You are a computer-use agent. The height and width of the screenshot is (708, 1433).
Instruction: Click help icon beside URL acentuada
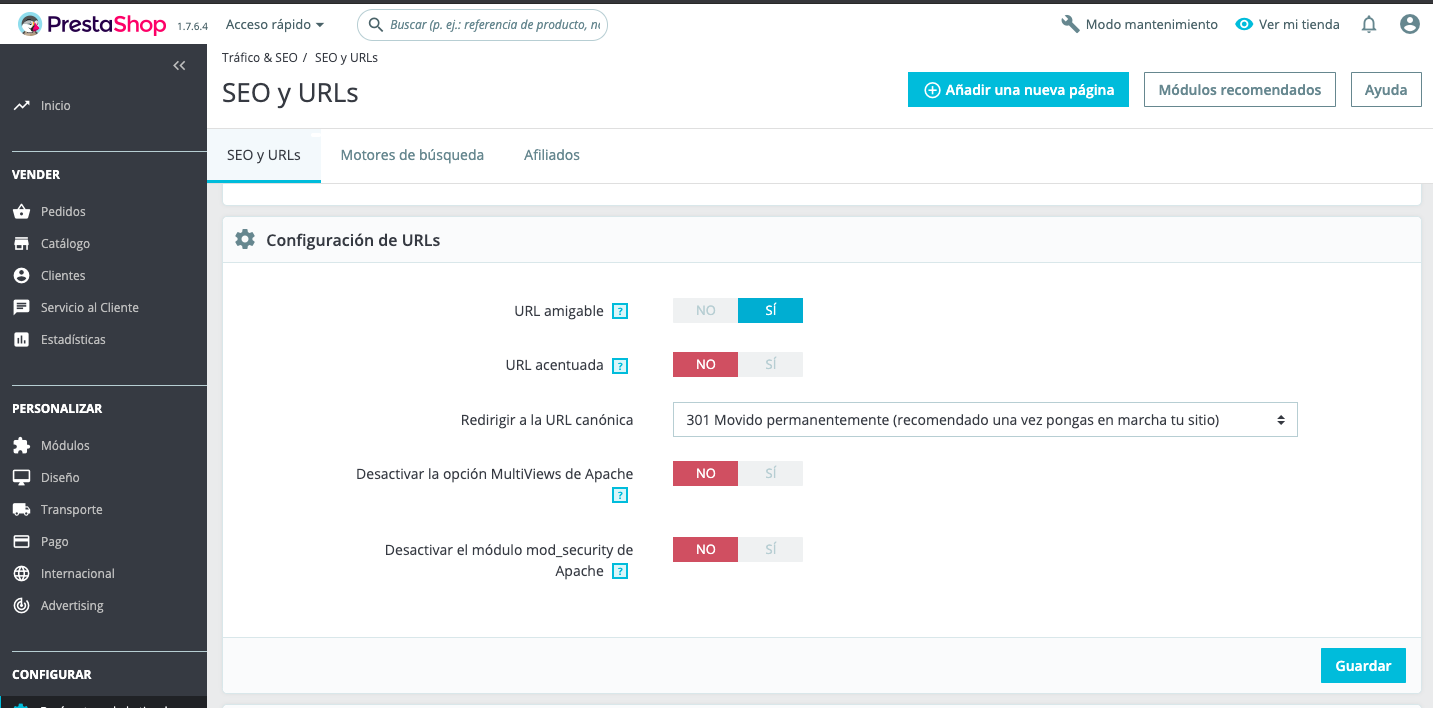tap(620, 365)
